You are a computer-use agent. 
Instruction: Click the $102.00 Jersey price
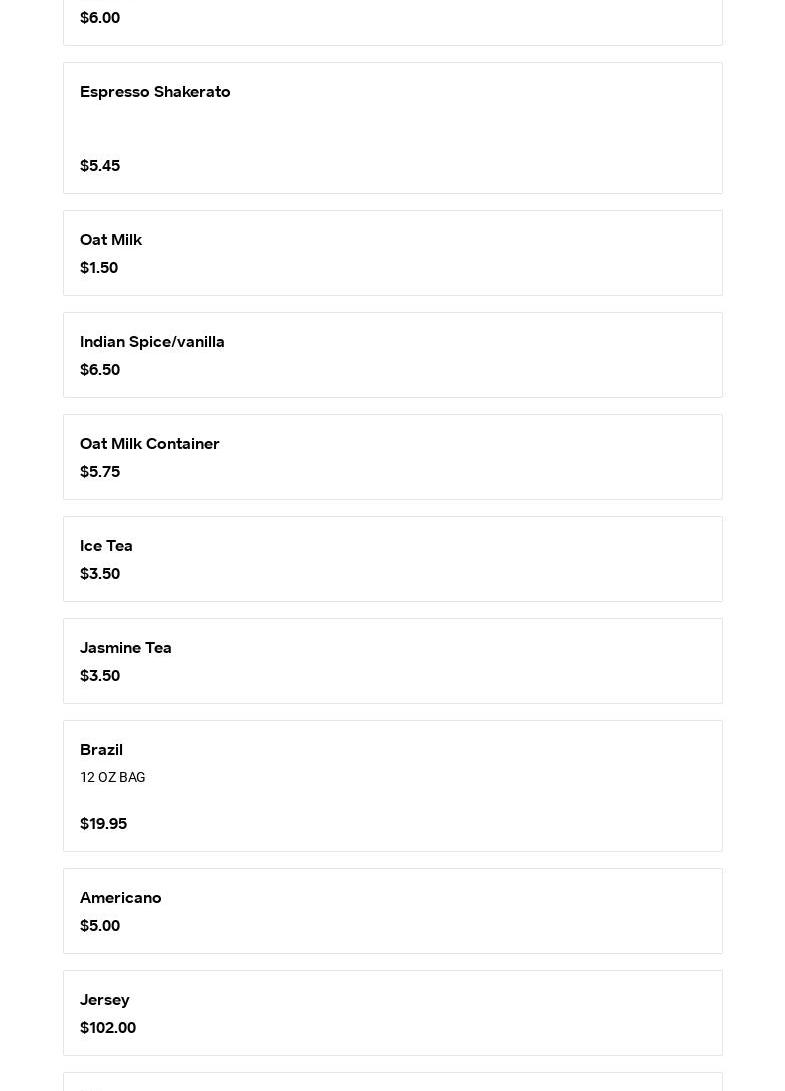coord(108,1028)
